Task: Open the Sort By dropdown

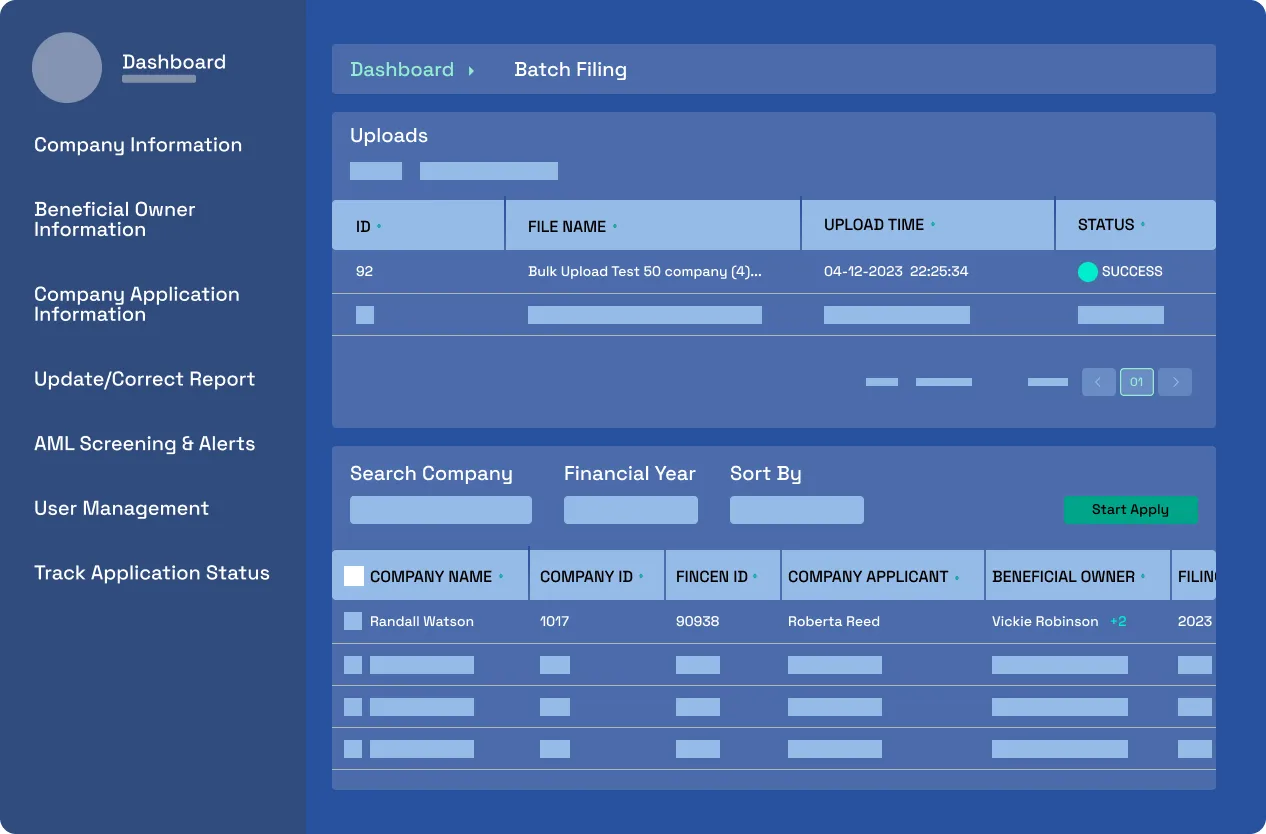Action: 796,510
